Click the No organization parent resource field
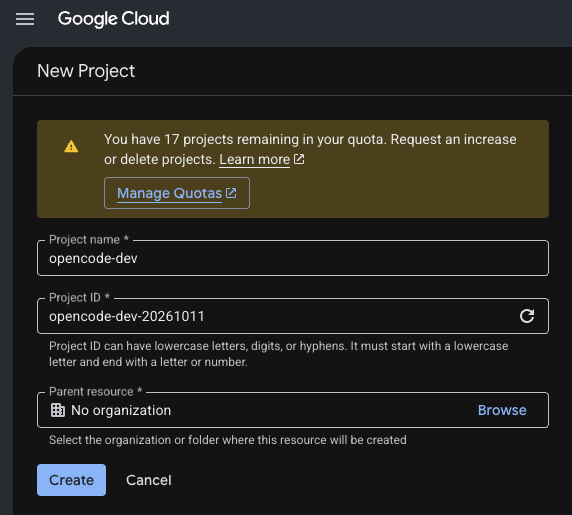The height and width of the screenshot is (515, 572). pyautogui.click(x=293, y=410)
